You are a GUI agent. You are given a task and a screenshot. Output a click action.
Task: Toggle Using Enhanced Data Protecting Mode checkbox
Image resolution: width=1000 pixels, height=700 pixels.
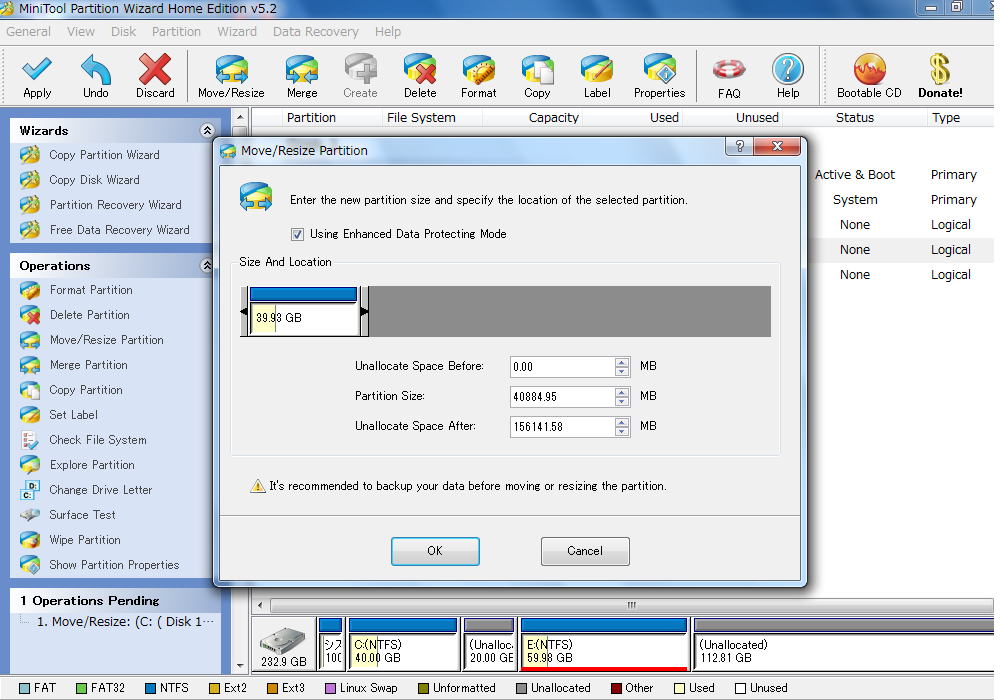click(x=297, y=234)
